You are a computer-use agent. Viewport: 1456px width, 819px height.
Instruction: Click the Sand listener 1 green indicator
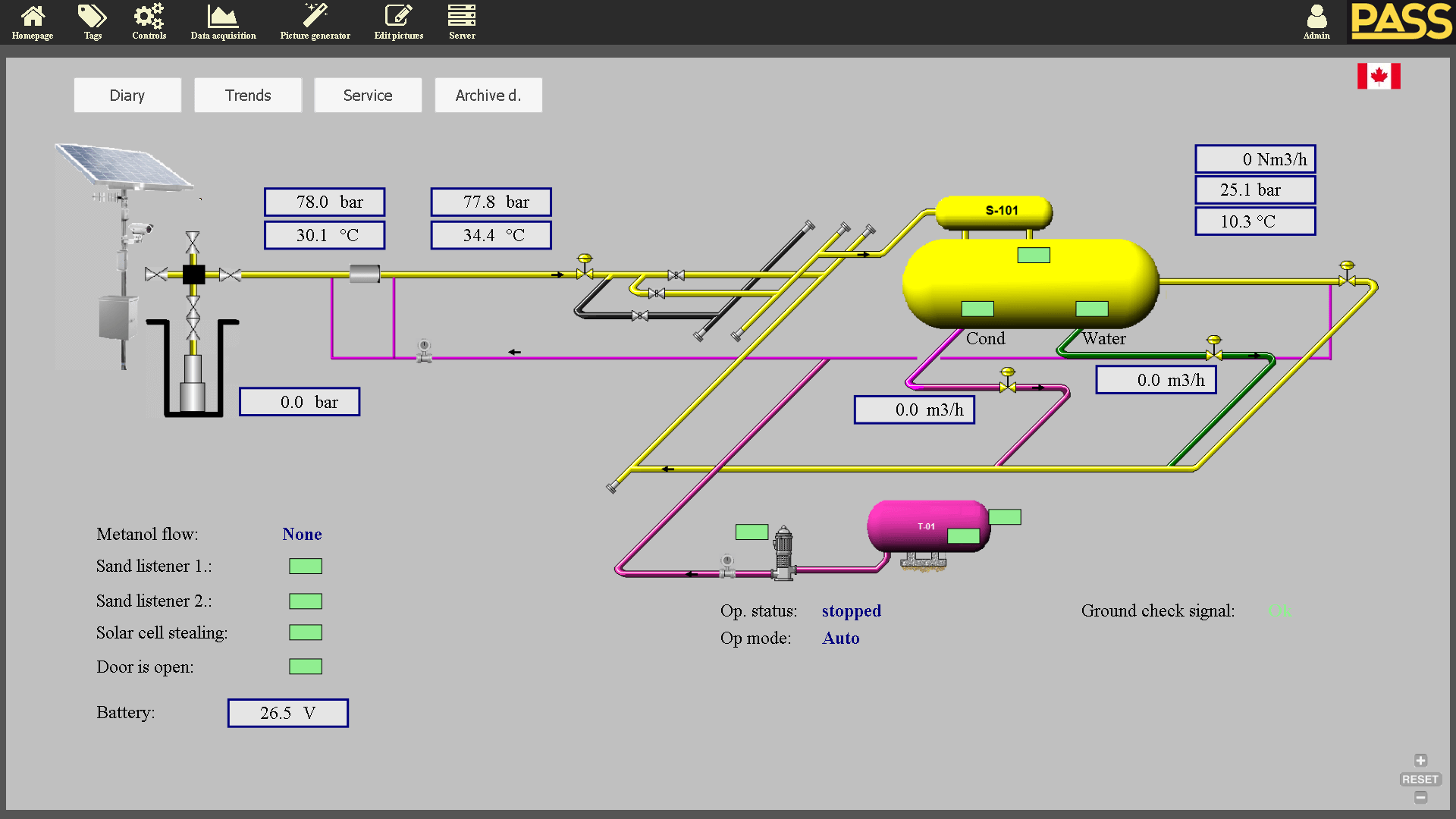(x=306, y=566)
